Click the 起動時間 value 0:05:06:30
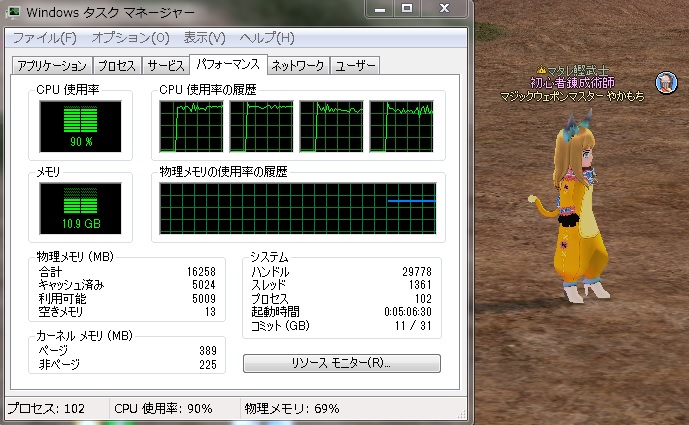The width and height of the screenshot is (689, 425). click(x=408, y=312)
